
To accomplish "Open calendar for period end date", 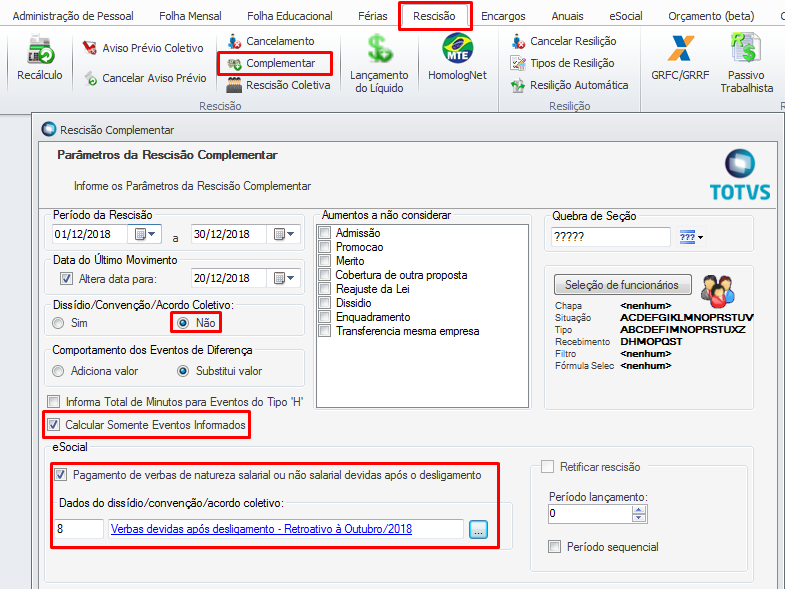I will tap(284, 234).
